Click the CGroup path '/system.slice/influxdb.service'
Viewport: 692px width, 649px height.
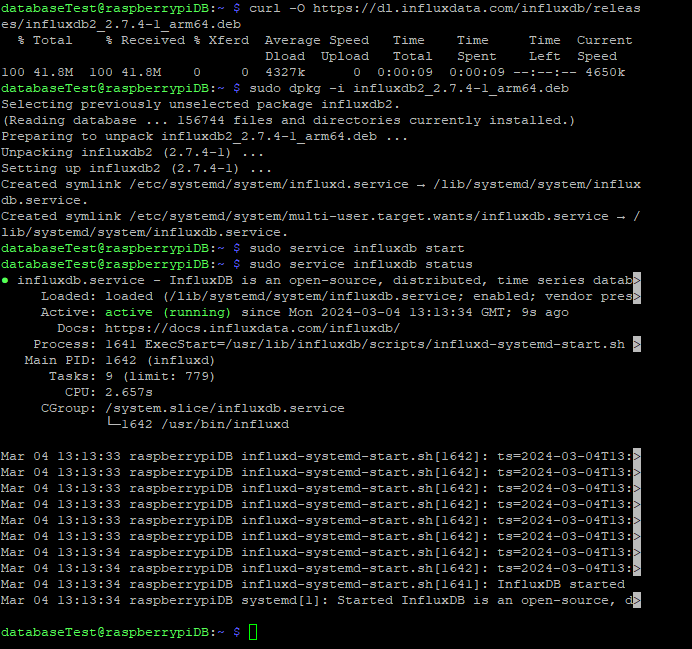pos(225,408)
